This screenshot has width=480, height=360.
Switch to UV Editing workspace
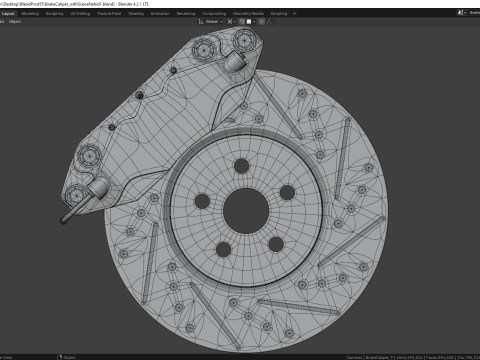coord(80,13)
